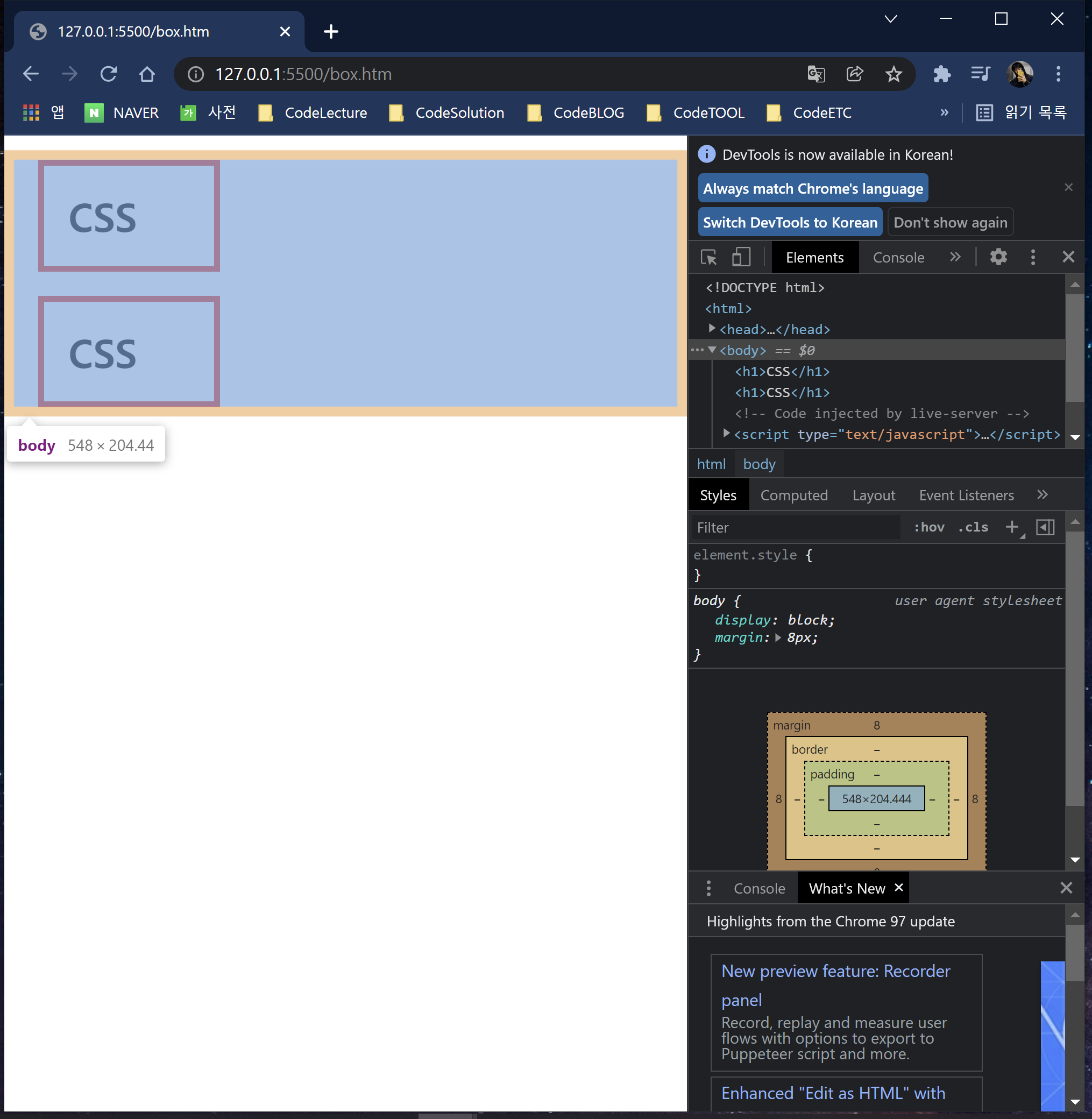Open the CodeSolution bookmark folder
This screenshot has height=1119, width=1092.
[x=447, y=112]
